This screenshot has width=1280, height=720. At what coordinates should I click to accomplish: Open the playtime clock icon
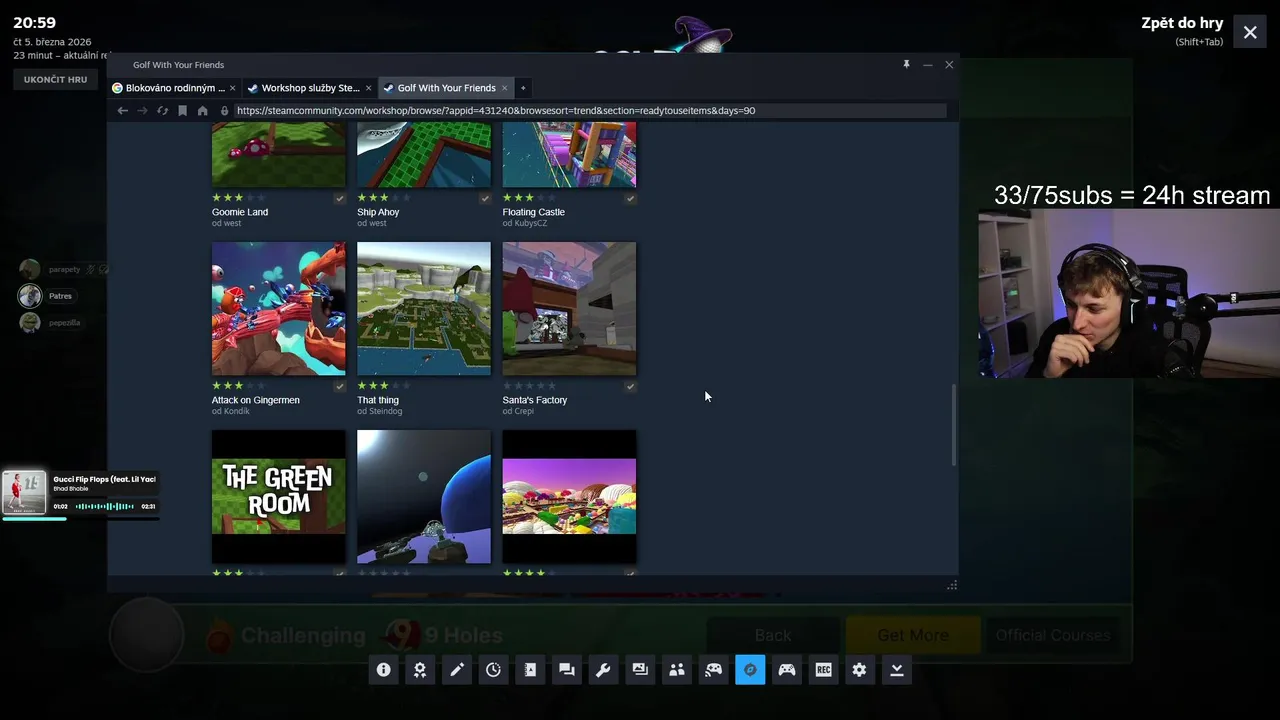coord(493,670)
